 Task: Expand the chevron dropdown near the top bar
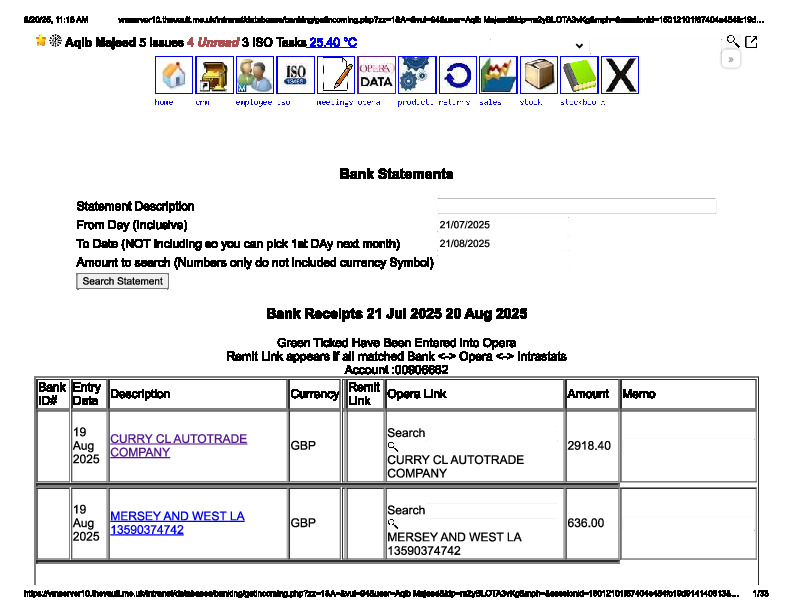point(579,46)
